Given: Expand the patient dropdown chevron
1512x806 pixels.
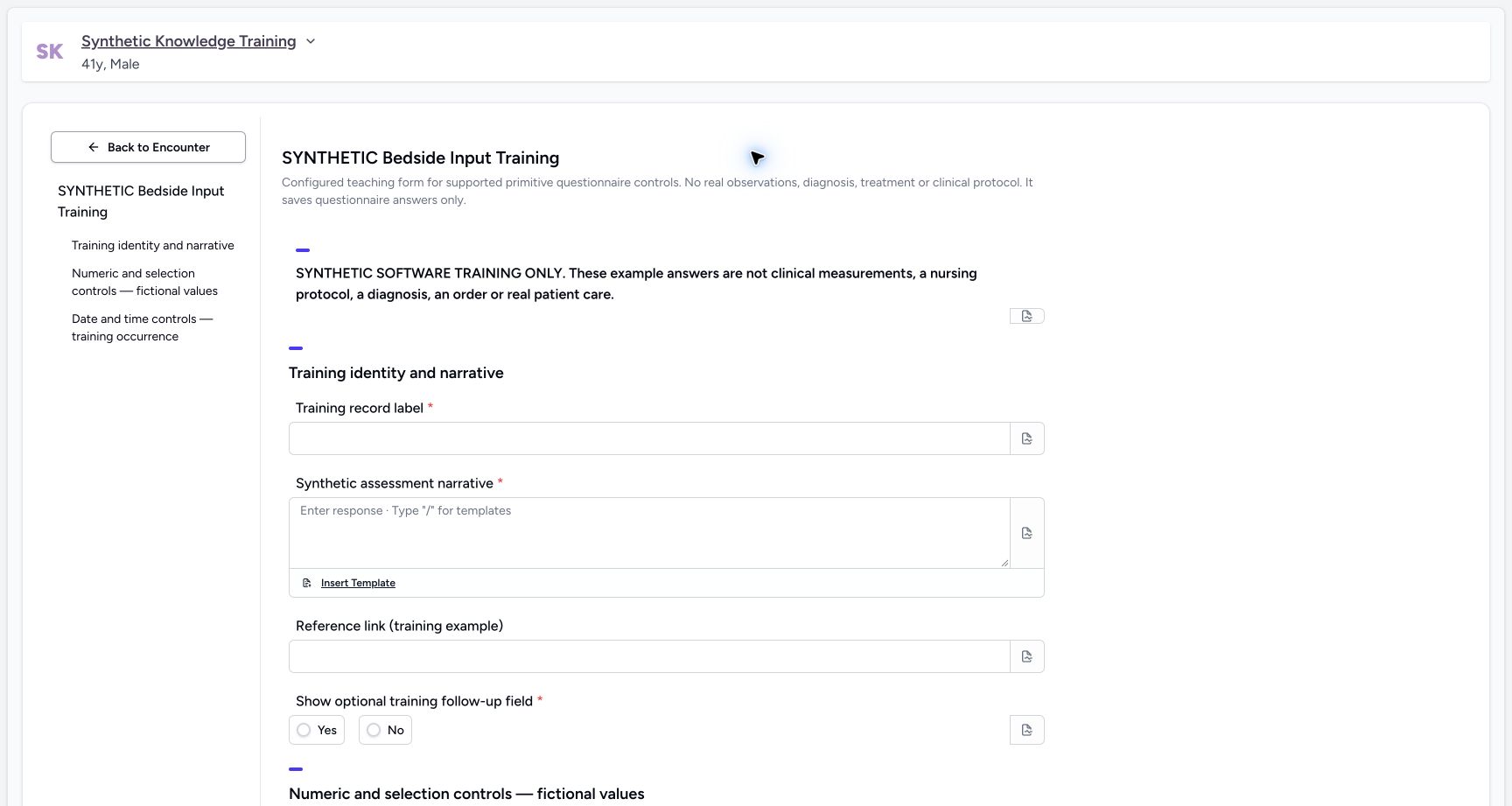Looking at the screenshot, I should pos(311,41).
